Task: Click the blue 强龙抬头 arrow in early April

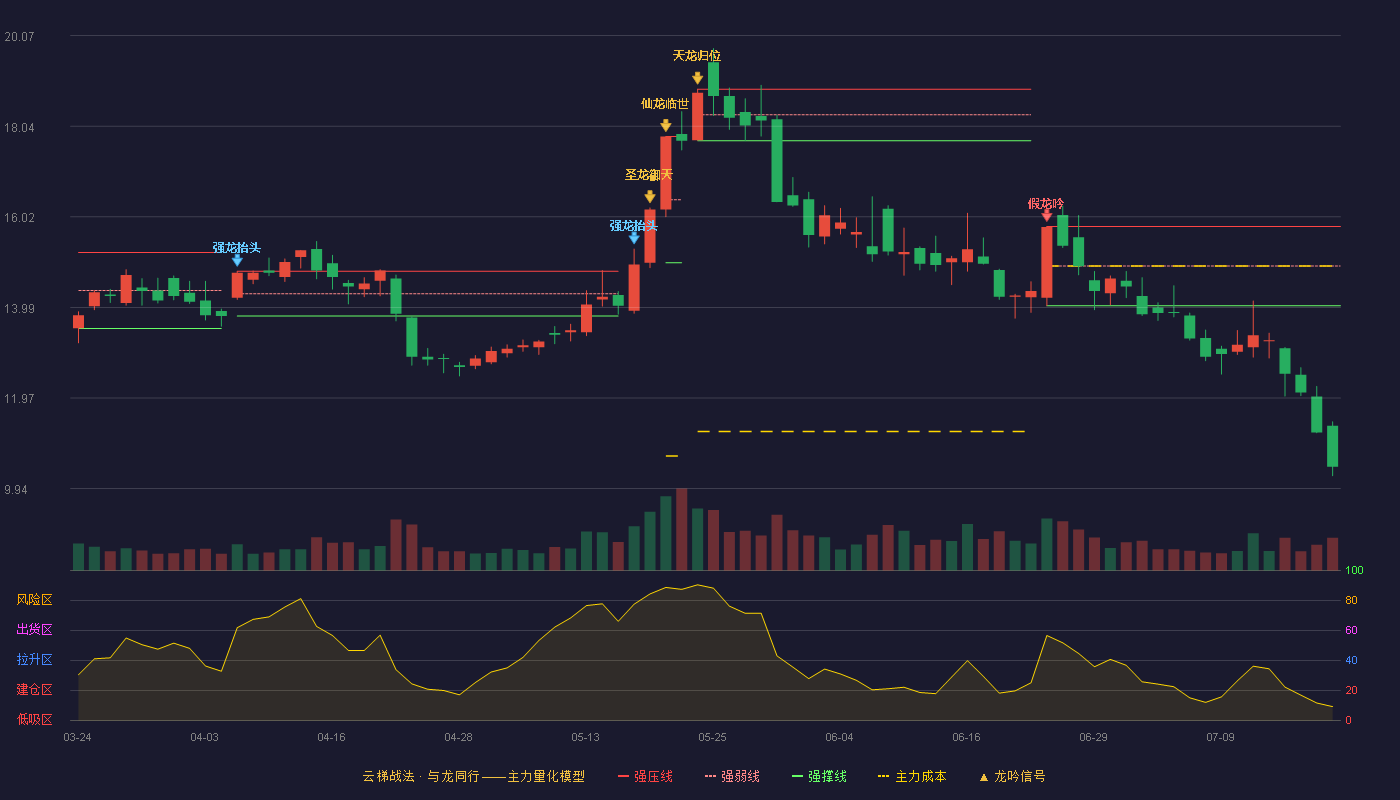Action: coord(237,260)
